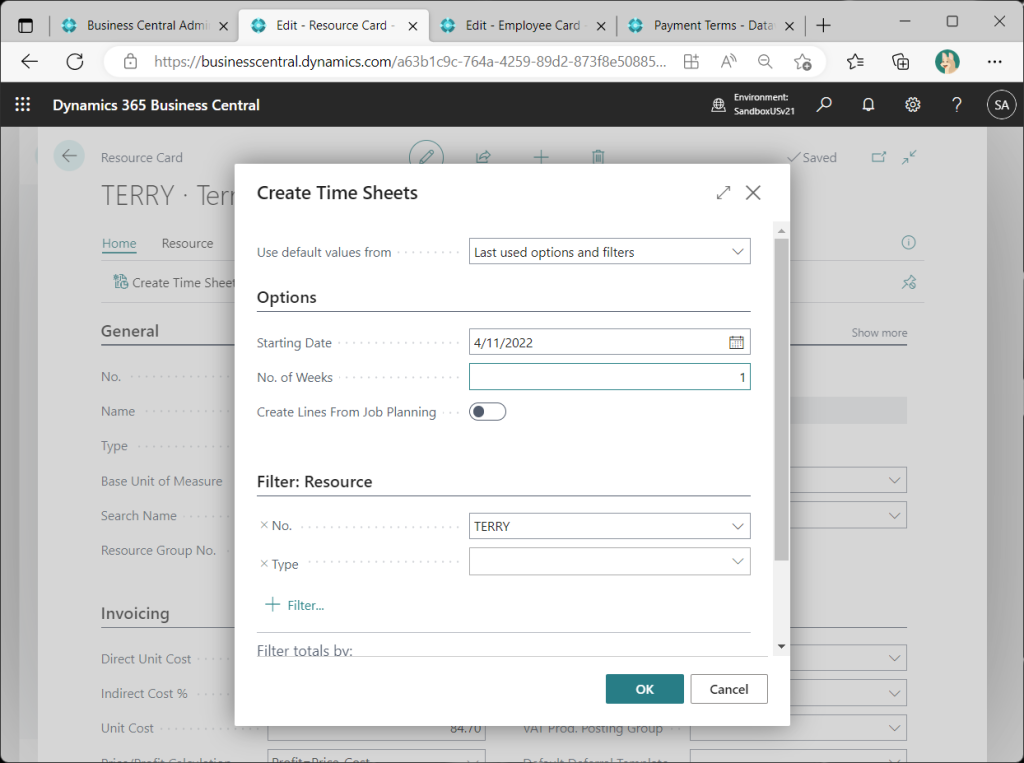Click the dialog vertical scrollbar thumb
Viewport: 1024px width, 763px height.
coord(781,399)
